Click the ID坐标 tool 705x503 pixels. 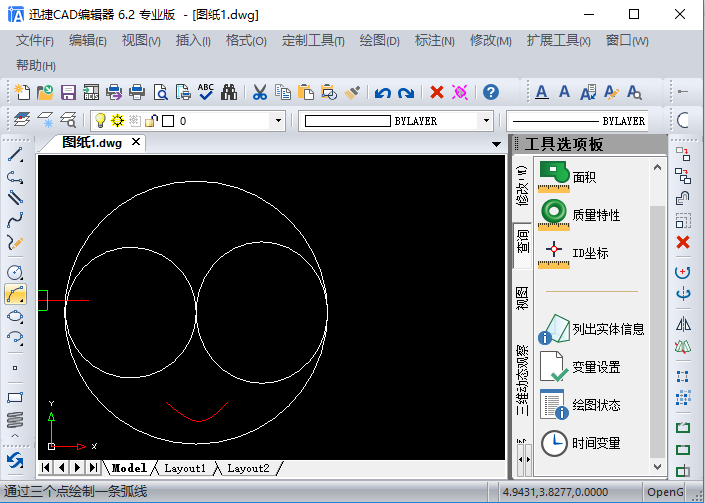click(573, 253)
